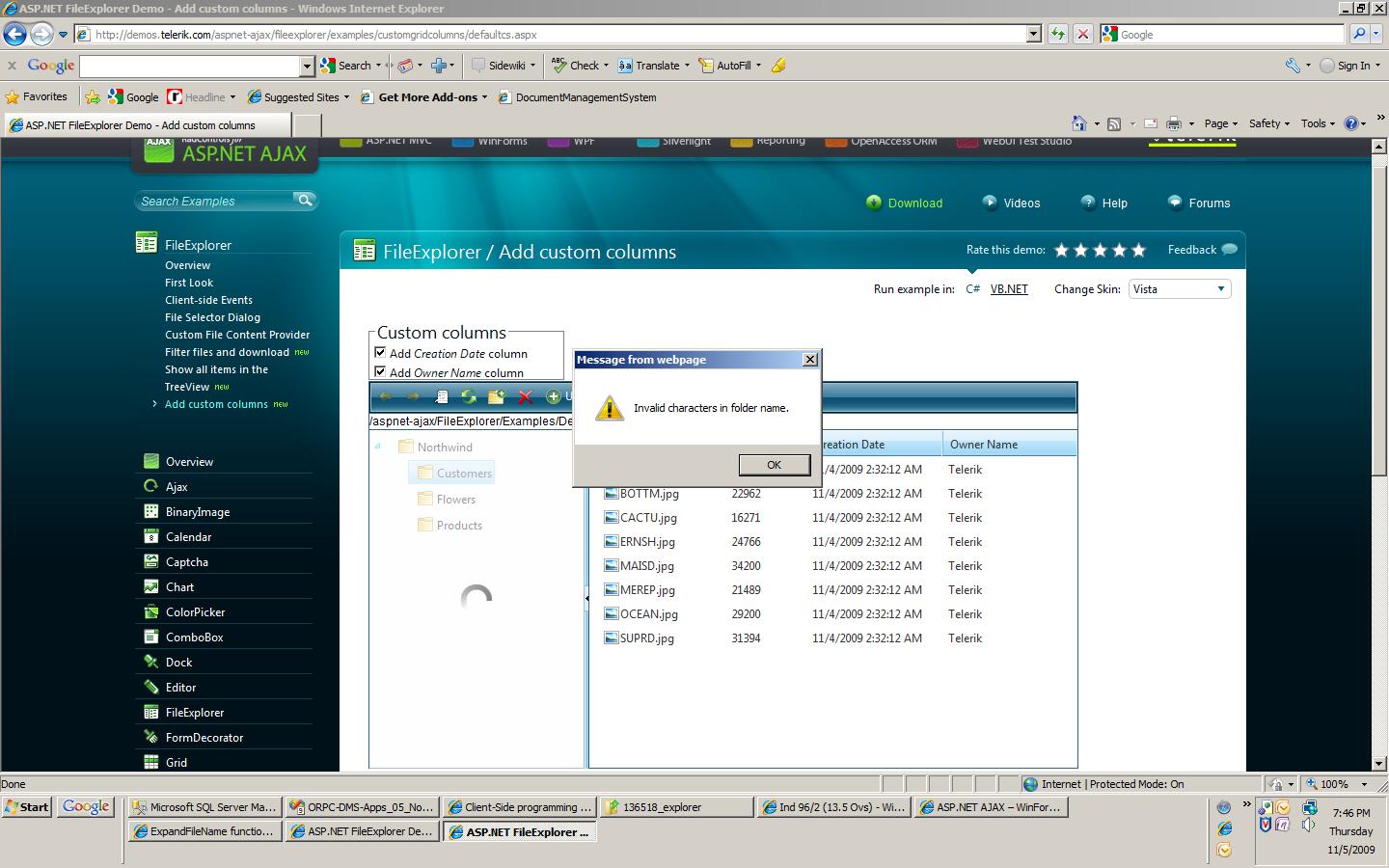
Task: Open Filter files and download example
Action: click(227, 352)
